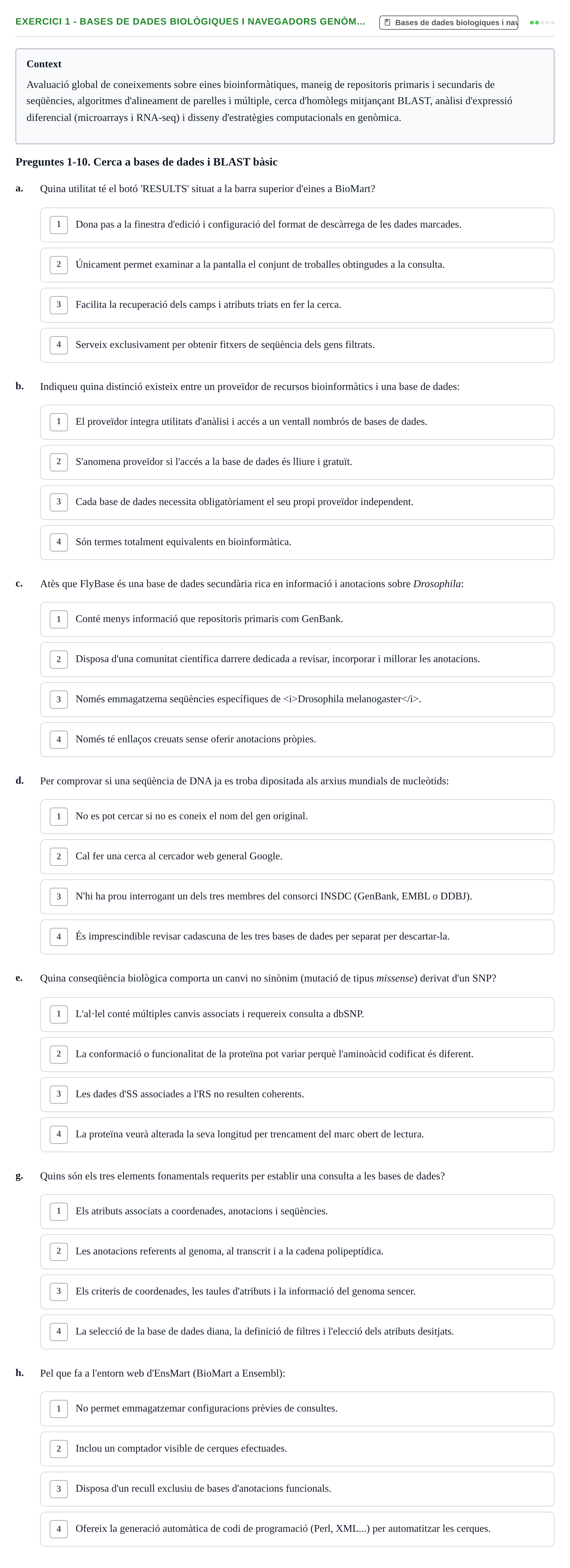Choose 'Inclou un comptador visible de cerques'
570x1568 pixels.
click(x=297, y=1449)
